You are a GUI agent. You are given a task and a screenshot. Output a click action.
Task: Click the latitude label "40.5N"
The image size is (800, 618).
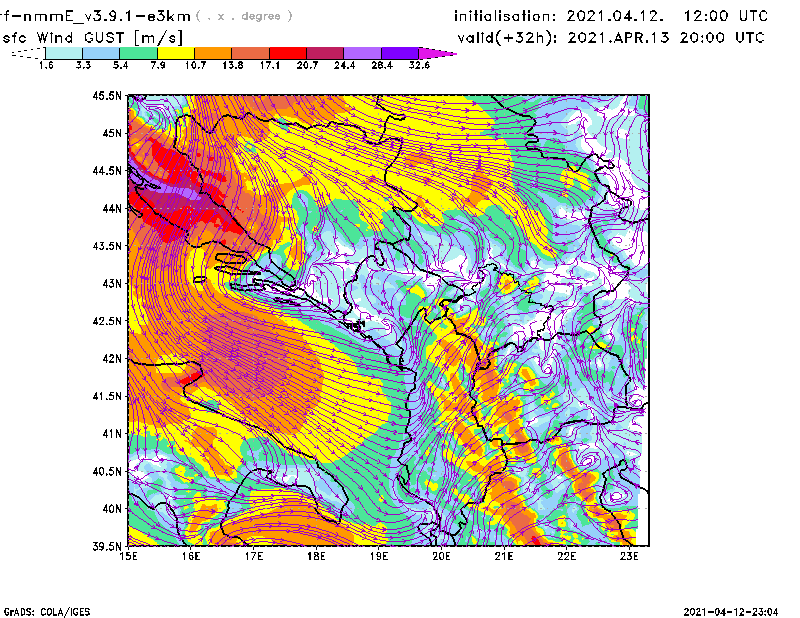coord(107,472)
